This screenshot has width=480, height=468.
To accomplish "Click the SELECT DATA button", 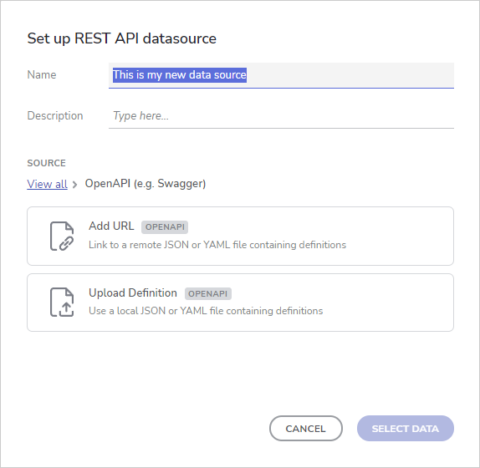I will pyautogui.click(x=405, y=428).
